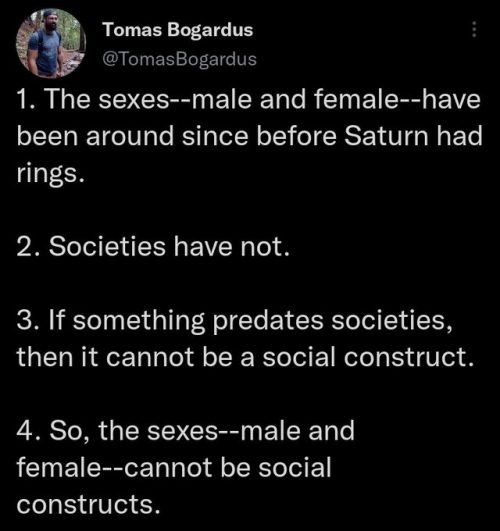
Task: Click the word "rings." ending point one
Action: coord(50,173)
